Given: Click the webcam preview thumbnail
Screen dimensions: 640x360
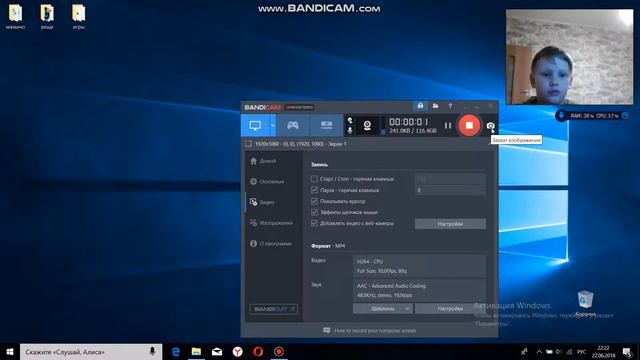Looking at the screenshot, I should coord(570,57).
